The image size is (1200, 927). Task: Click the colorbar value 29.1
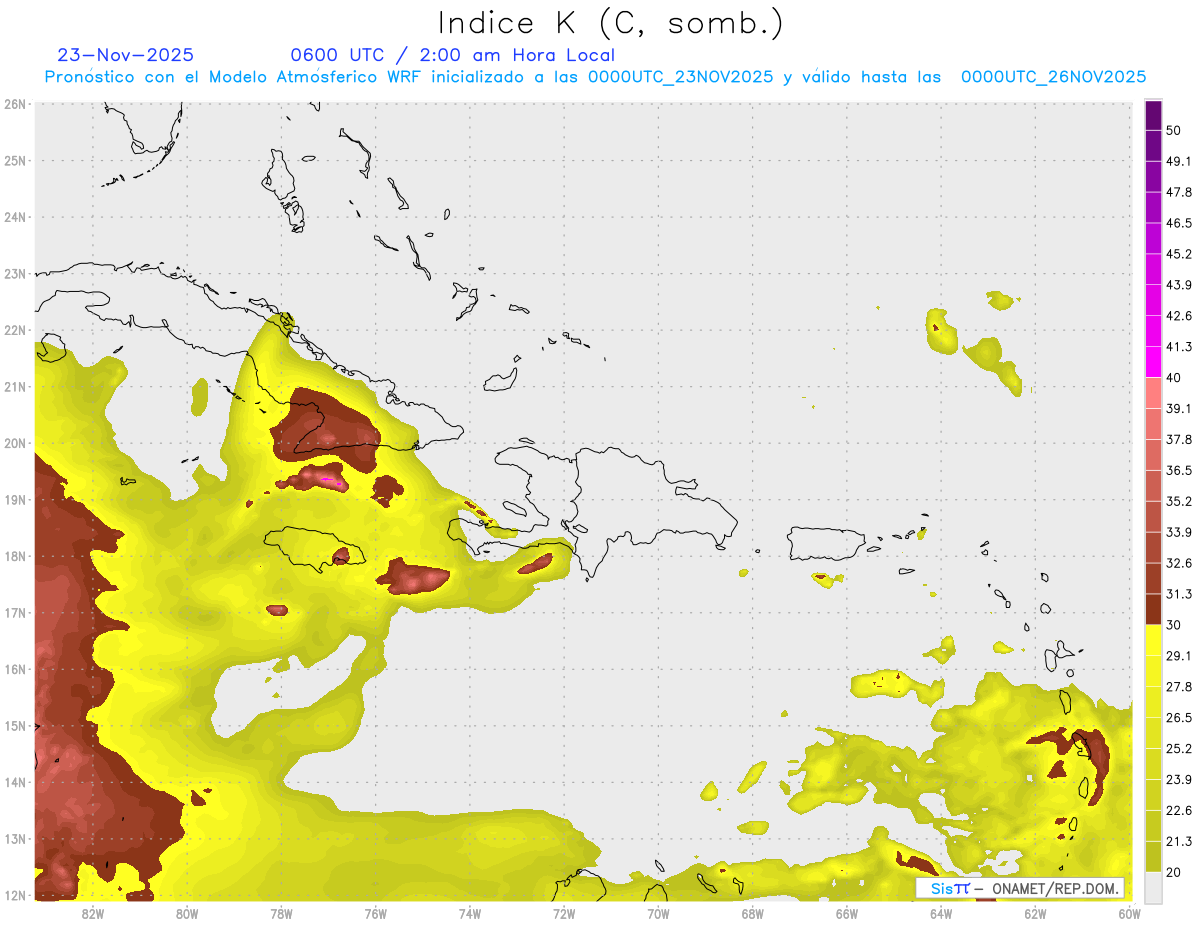coord(1179,656)
